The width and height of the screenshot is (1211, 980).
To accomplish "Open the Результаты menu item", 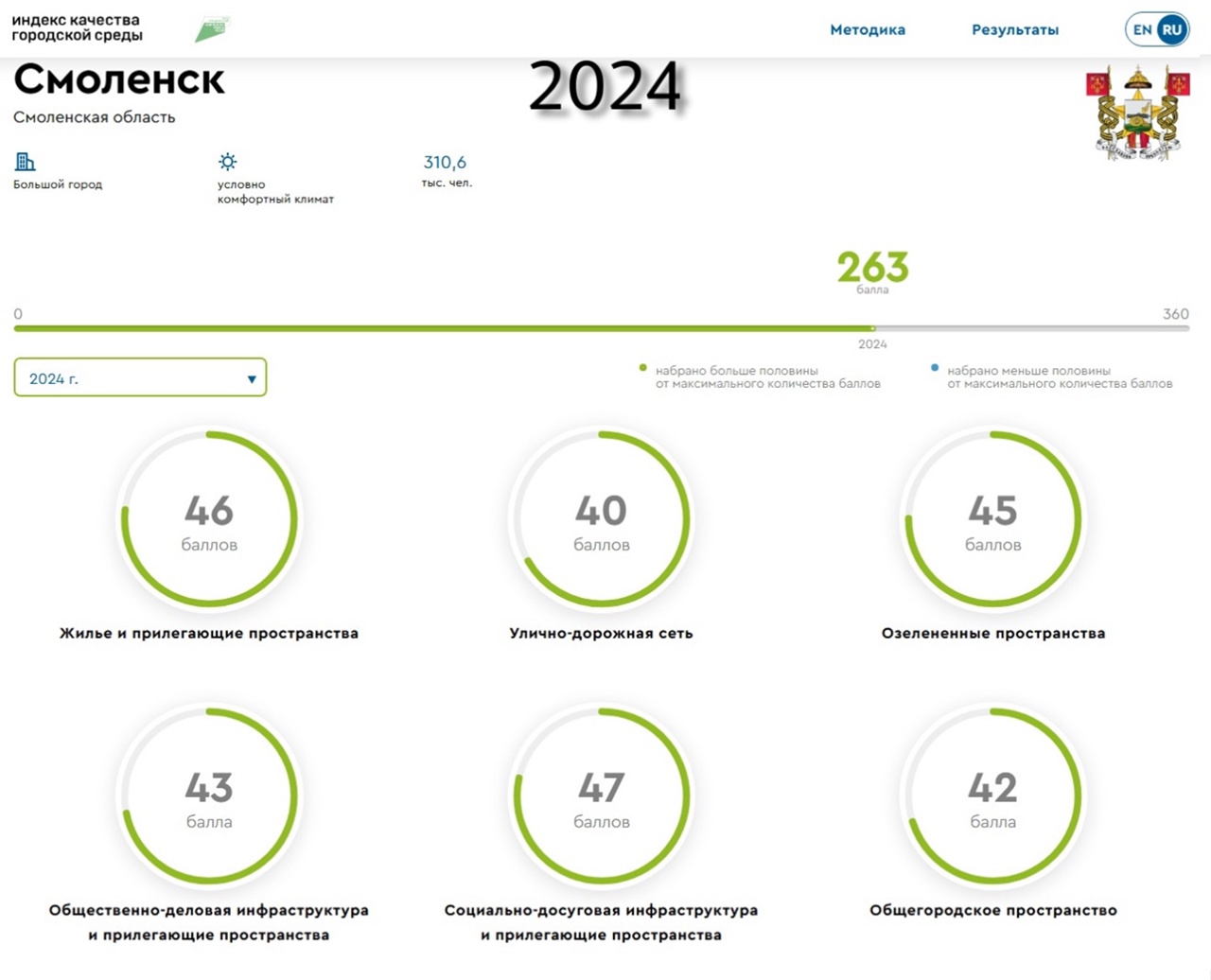I will (x=1015, y=29).
